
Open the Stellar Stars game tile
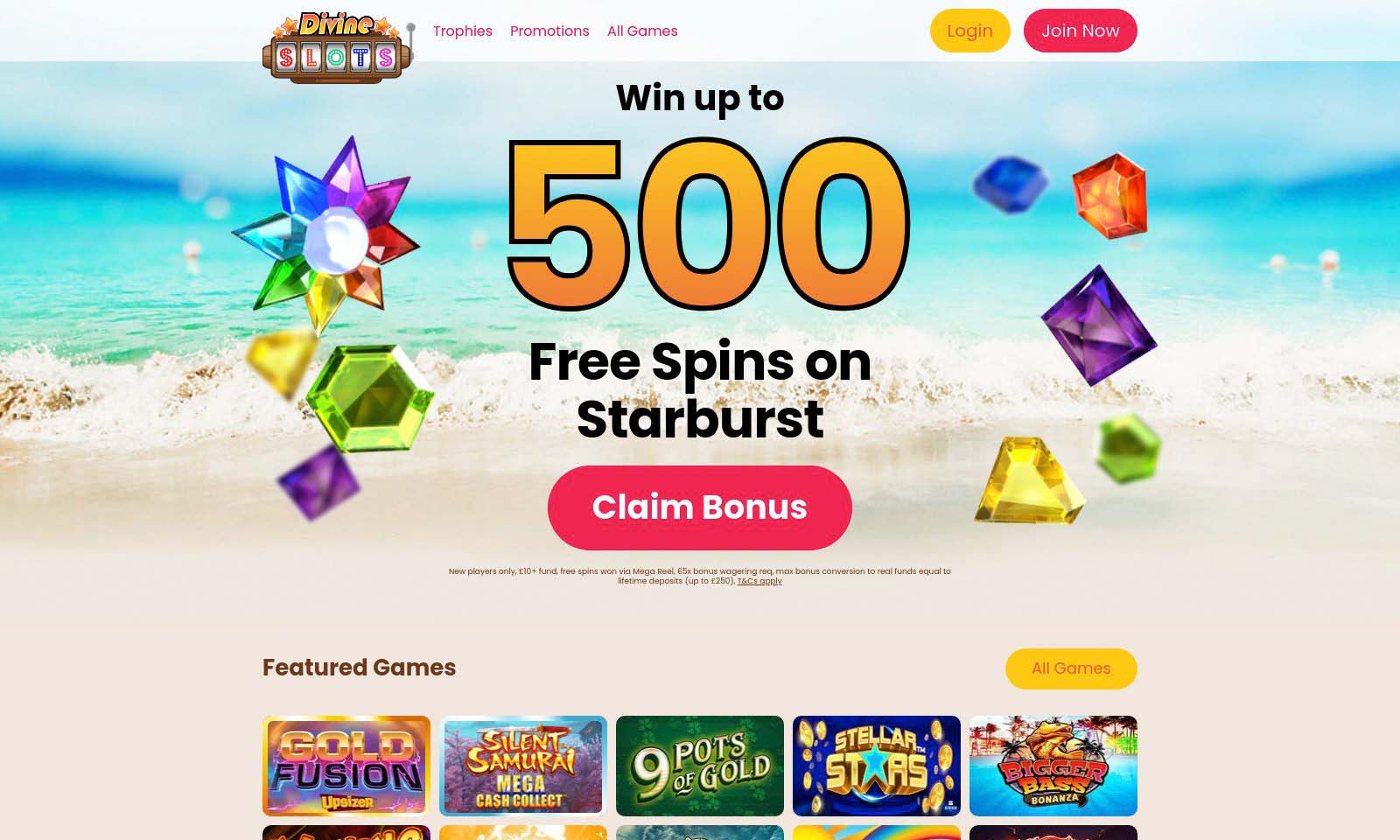coord(877,766)
